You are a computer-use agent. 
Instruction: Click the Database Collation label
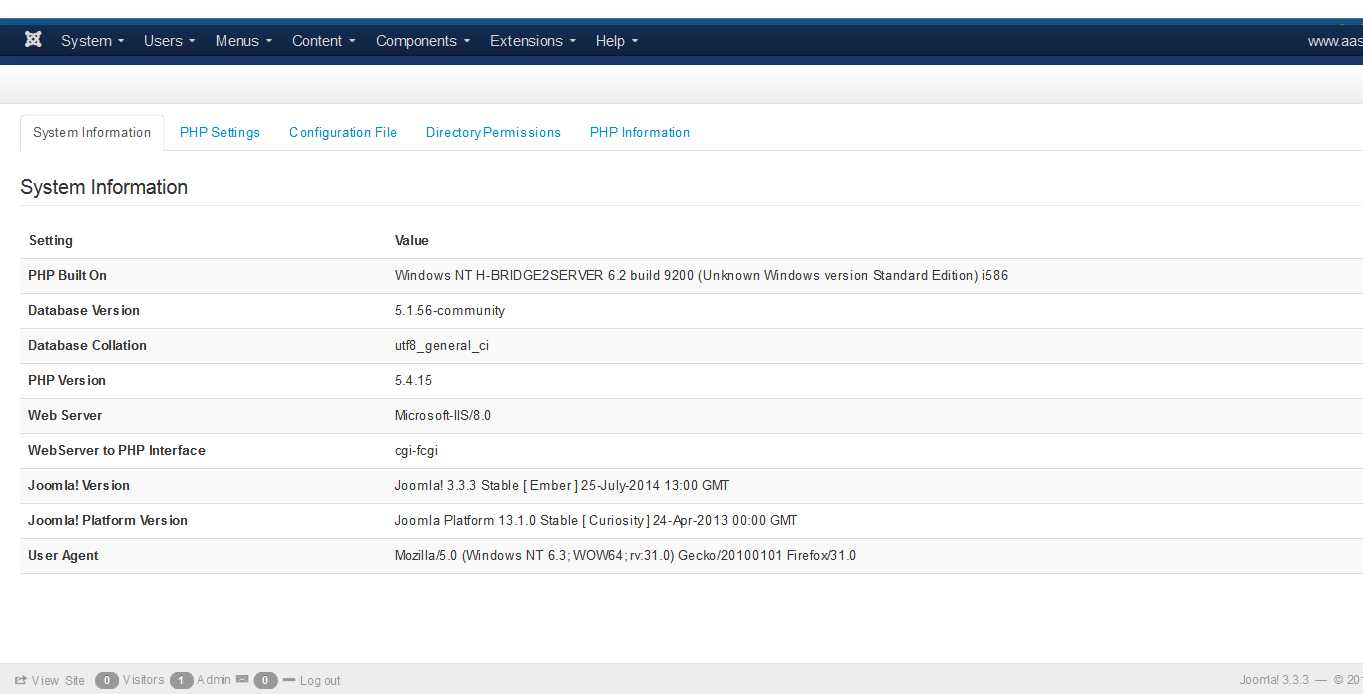[87, 345]
